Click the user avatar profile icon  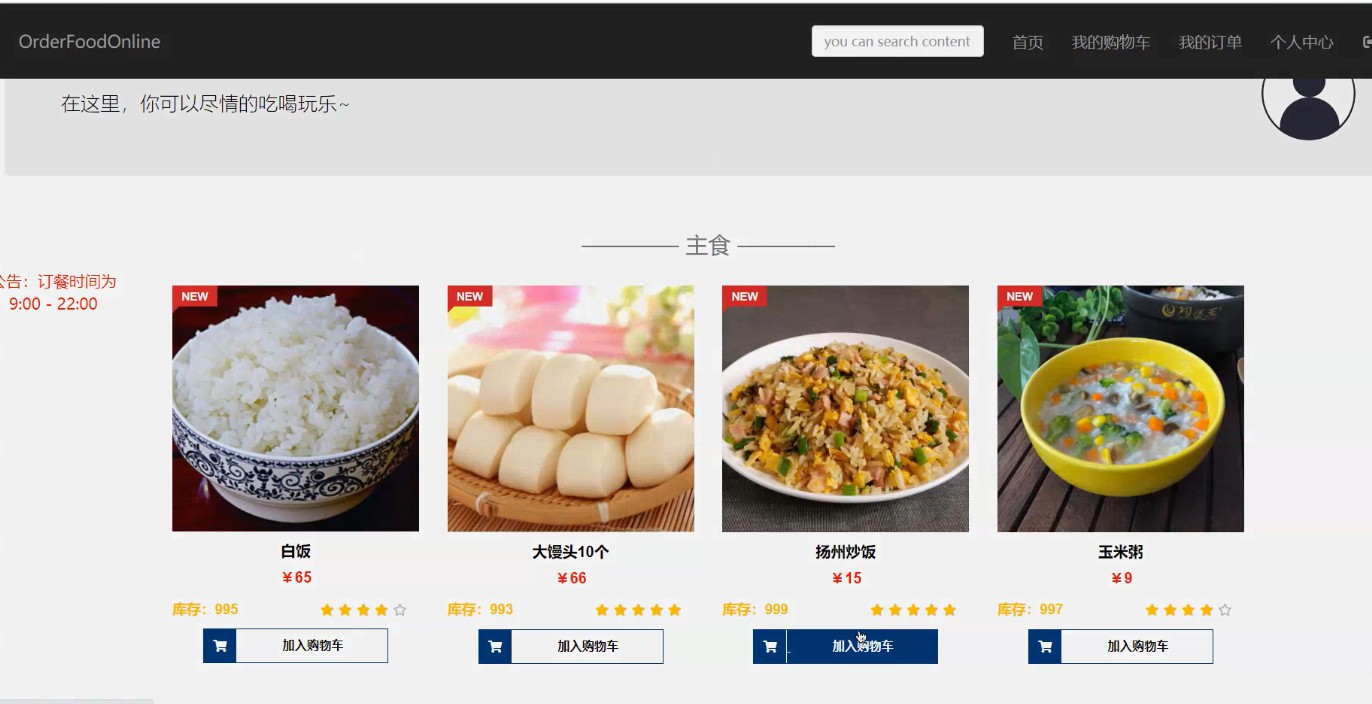pos(1308,100)
